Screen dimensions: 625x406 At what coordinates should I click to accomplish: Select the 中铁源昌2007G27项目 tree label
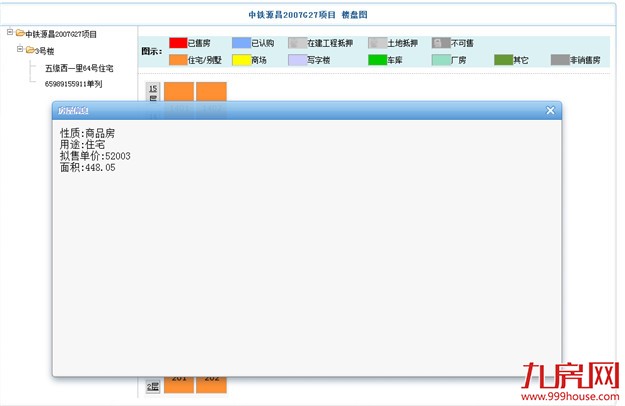click(x=61, y=34)
